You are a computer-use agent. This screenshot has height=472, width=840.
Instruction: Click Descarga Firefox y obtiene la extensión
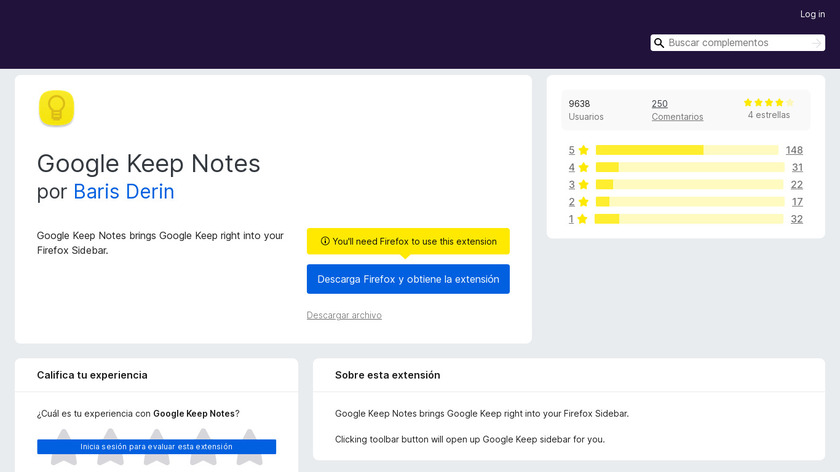408,279
